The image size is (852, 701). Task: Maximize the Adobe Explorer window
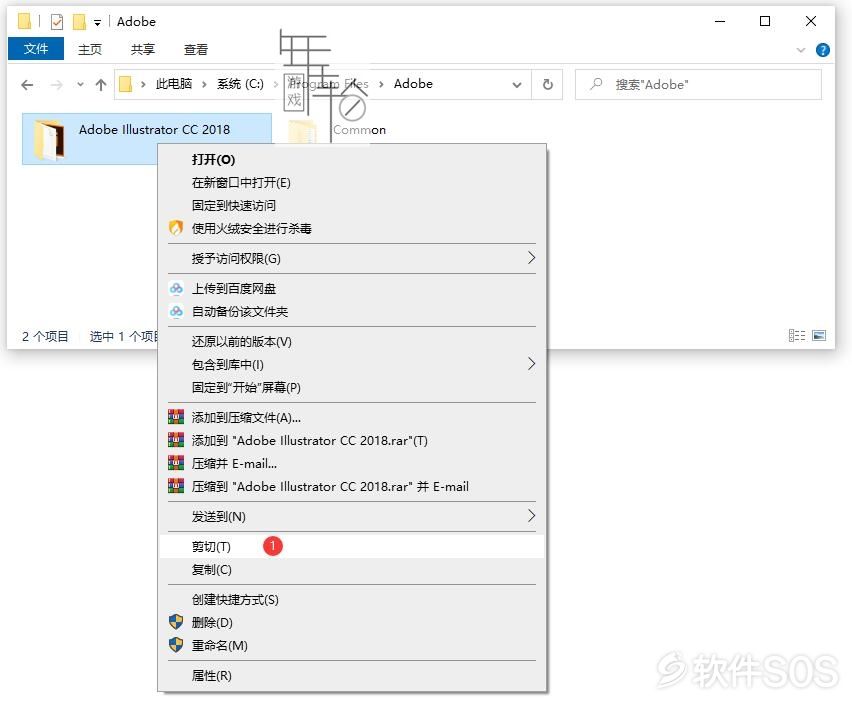(x=765, y=21)
